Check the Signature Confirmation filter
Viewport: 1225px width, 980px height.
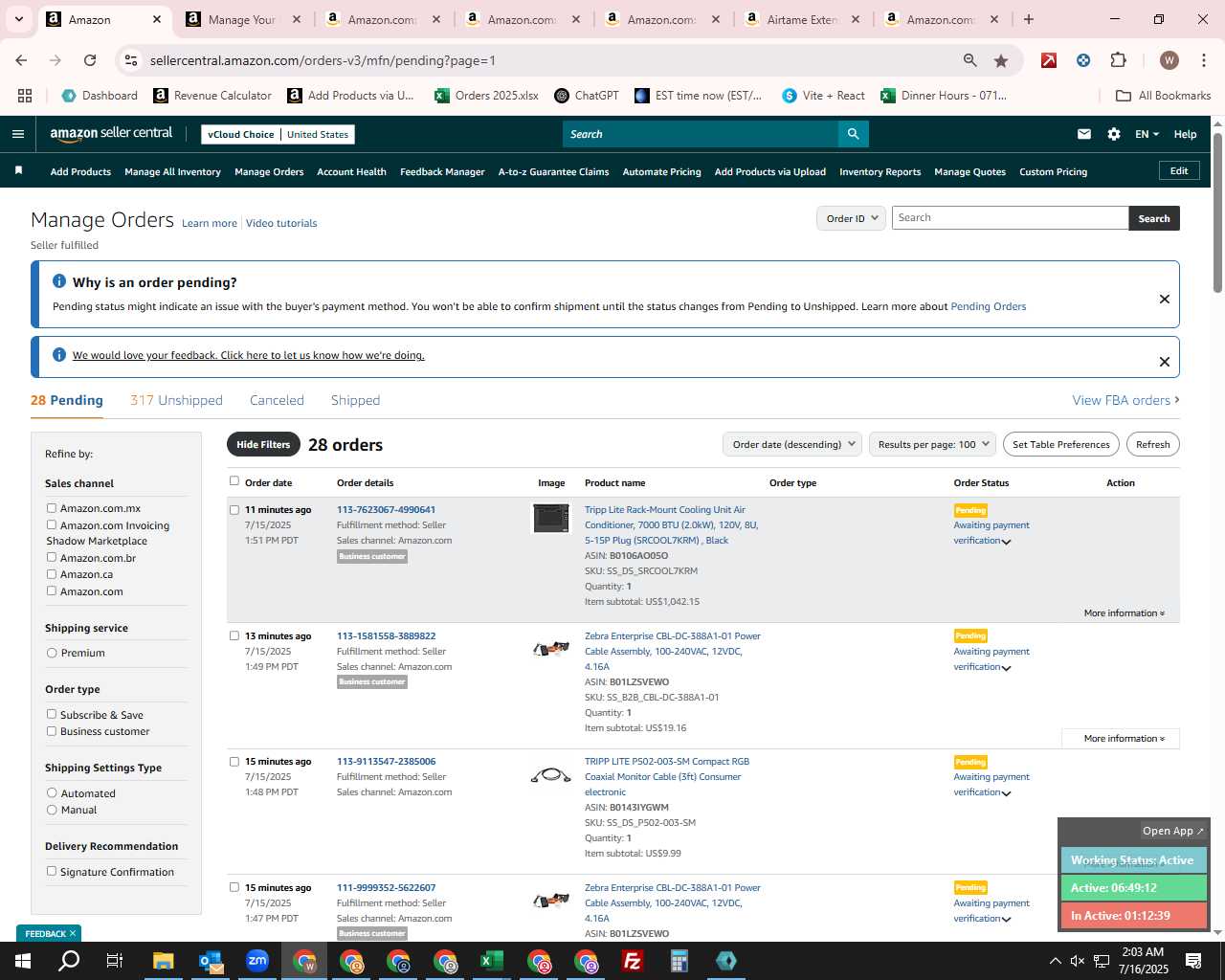tap(52, 871)
